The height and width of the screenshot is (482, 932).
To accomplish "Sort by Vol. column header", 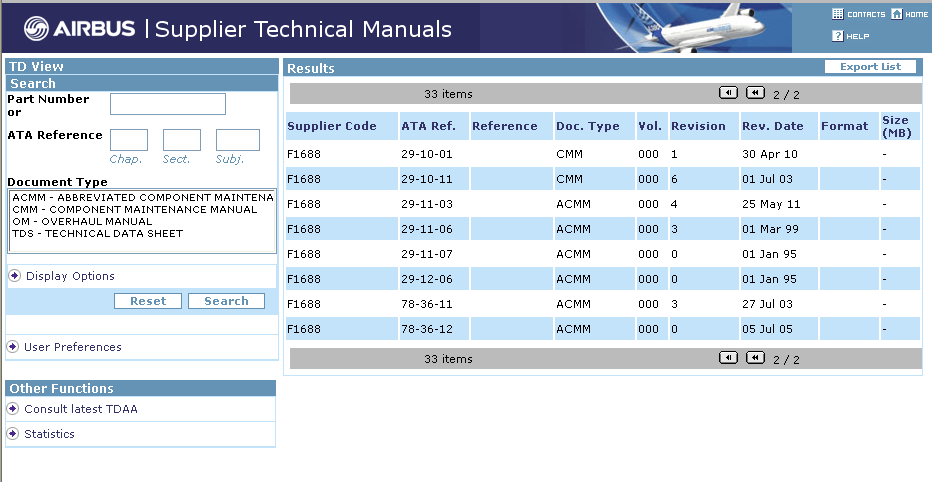I will [x=650, y=126].
